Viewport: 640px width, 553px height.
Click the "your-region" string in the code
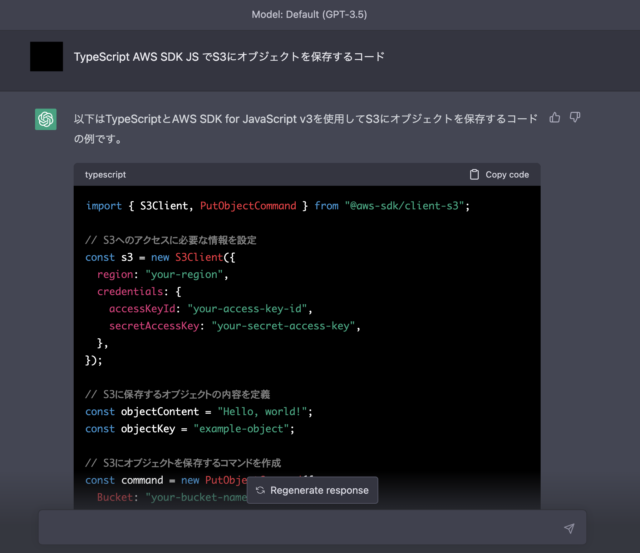click(x=184, y=274)
